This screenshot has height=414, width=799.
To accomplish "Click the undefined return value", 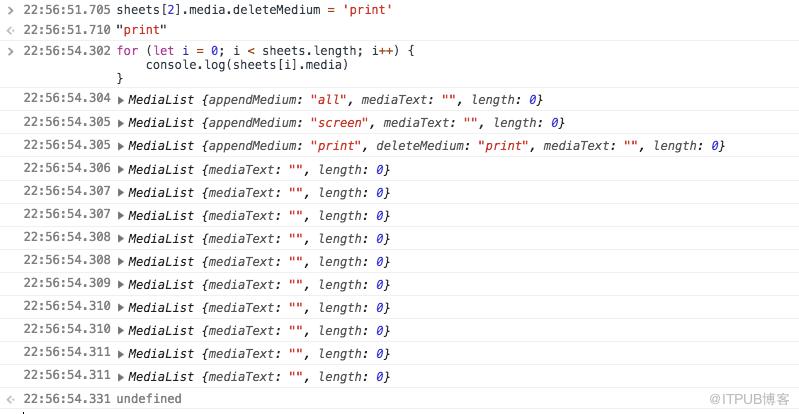I will tap(149, 399).
